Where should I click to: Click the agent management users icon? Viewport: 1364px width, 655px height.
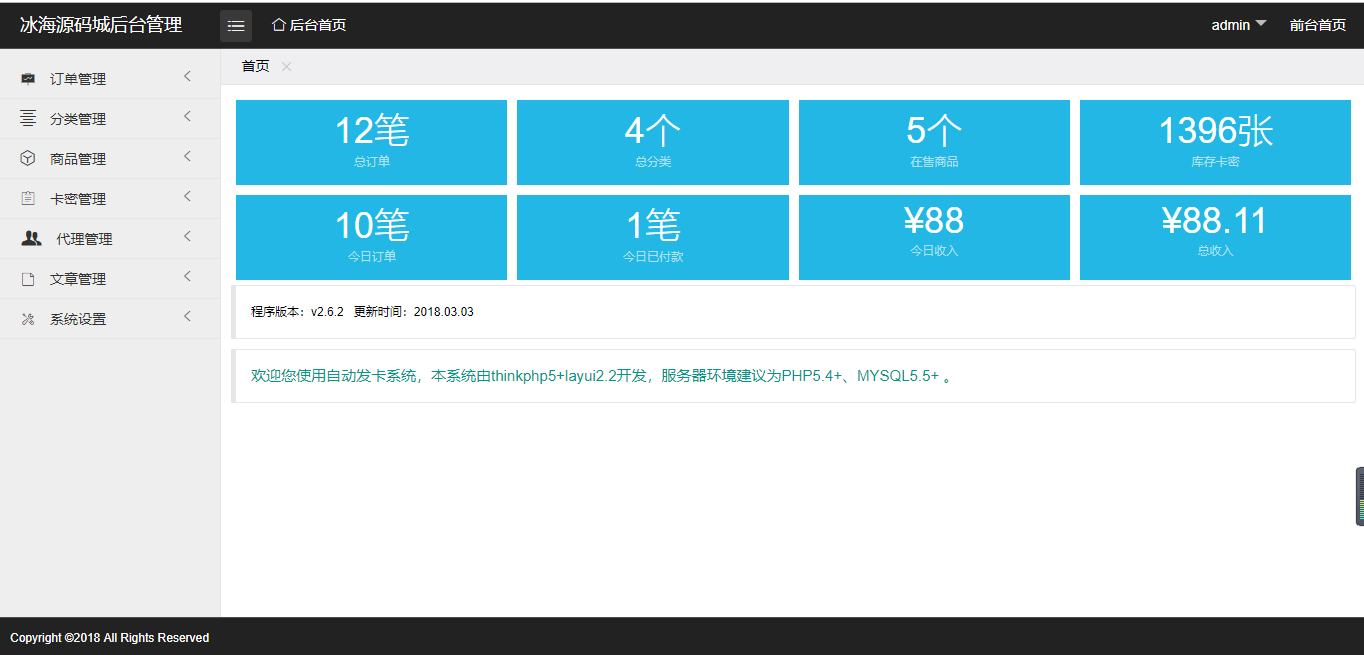click(x=31, y=239)
